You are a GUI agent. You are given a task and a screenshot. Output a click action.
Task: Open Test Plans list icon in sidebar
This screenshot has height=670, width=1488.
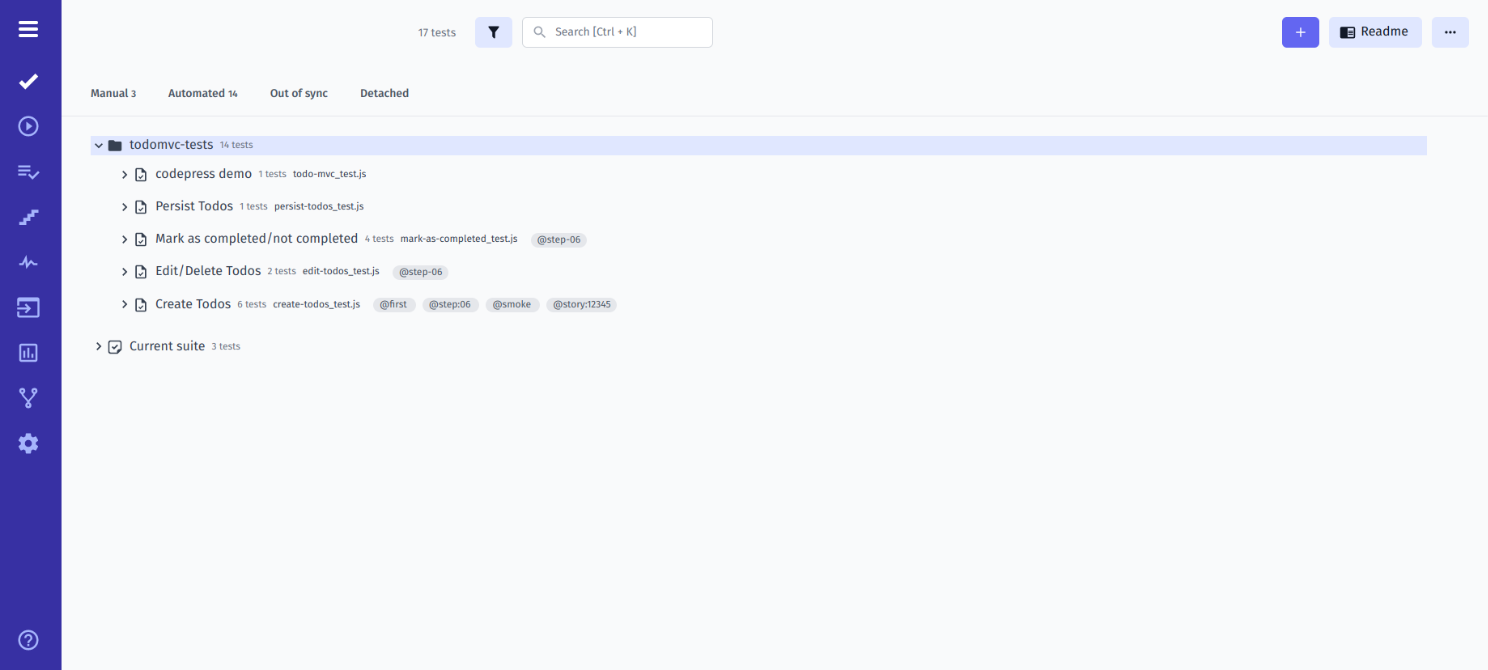[x=28, y=171]
